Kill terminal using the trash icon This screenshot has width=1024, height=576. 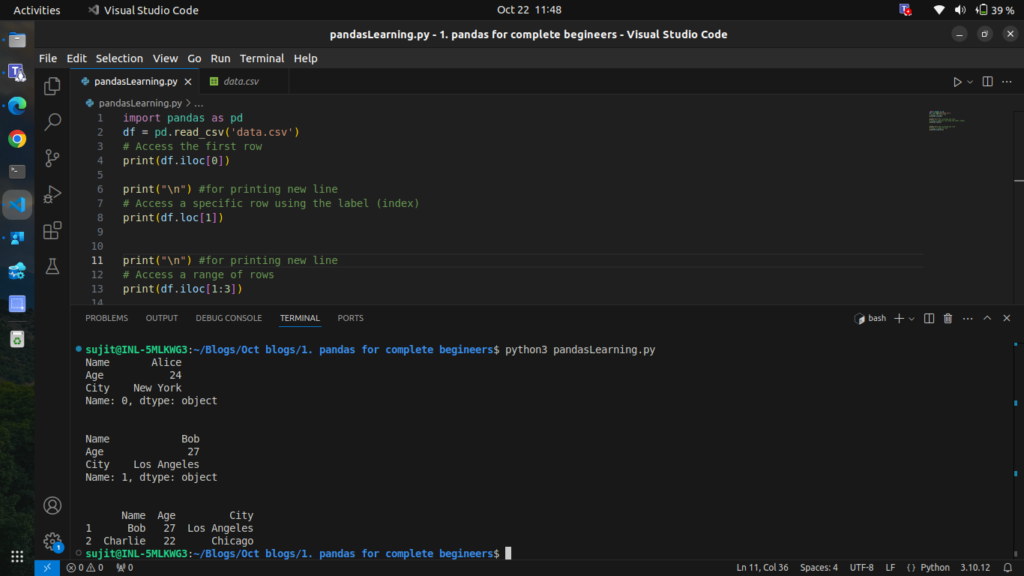pos(948,318)
